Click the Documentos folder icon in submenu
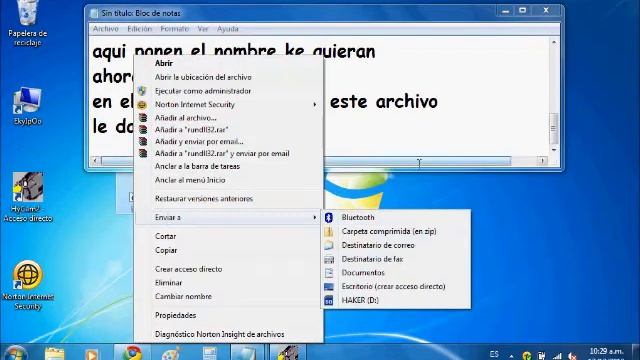The height and width of the screenshot is (360, 640). coord(329,273)
